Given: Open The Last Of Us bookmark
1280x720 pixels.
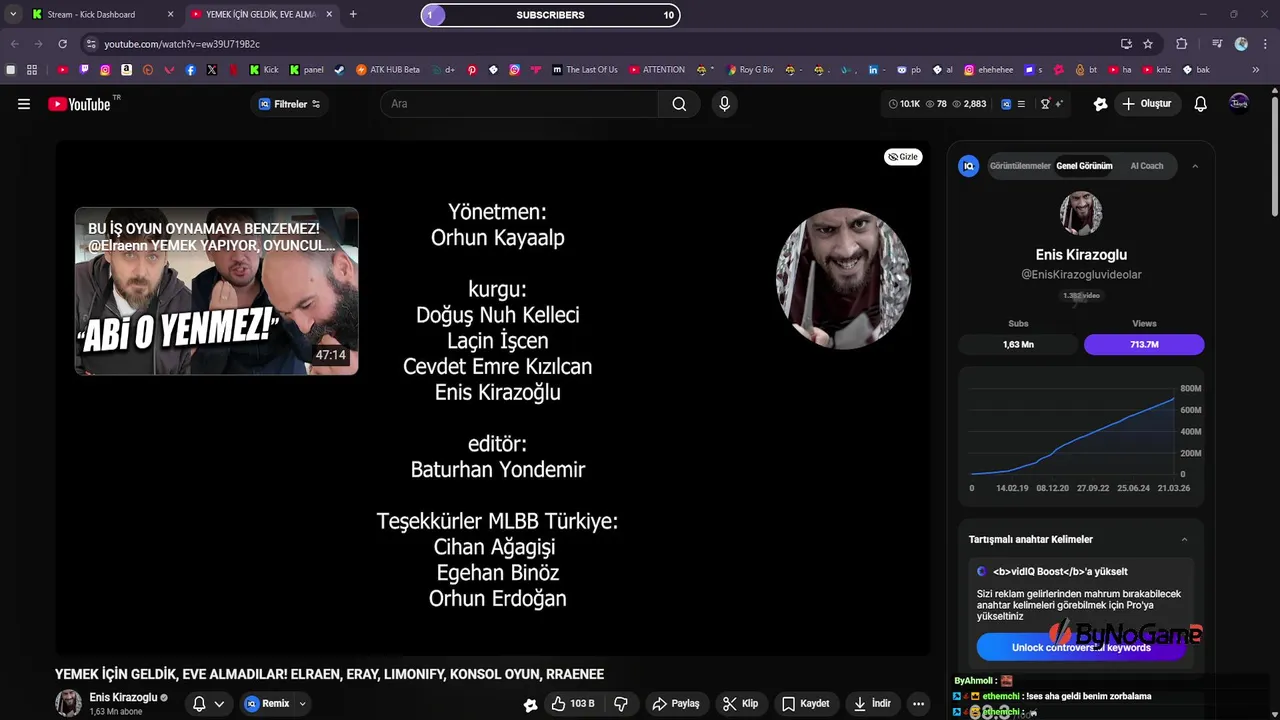Looking at the screenshot, I should coord(585,70).
